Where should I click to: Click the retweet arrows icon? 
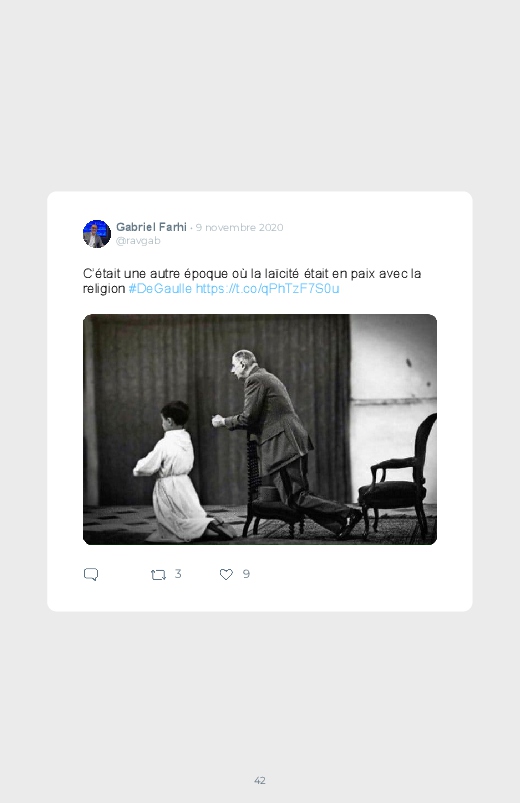click(x=158, y=575)
